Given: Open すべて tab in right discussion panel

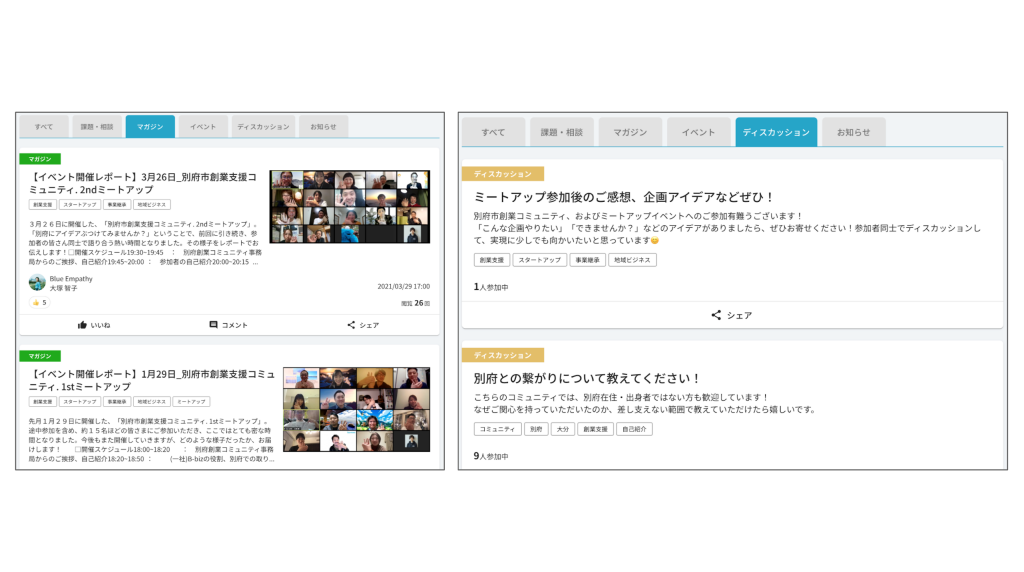Looking at the screenshot, I should tap(493, 132).
